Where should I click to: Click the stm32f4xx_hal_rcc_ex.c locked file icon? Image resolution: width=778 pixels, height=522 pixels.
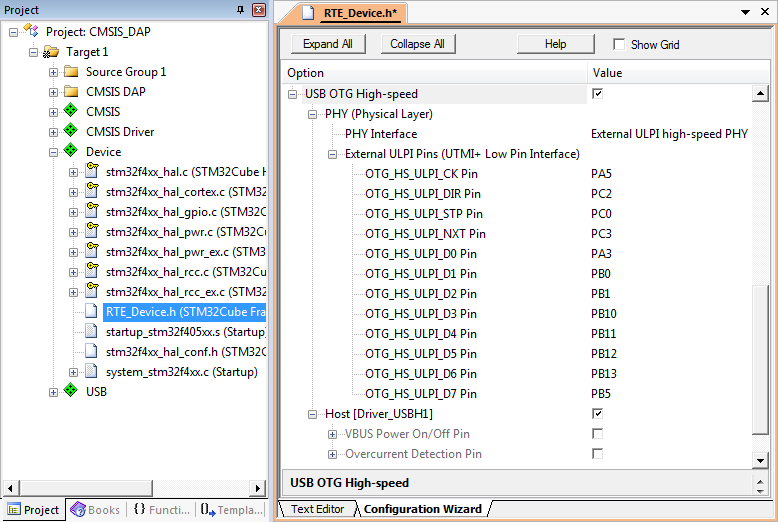[92, 290]
